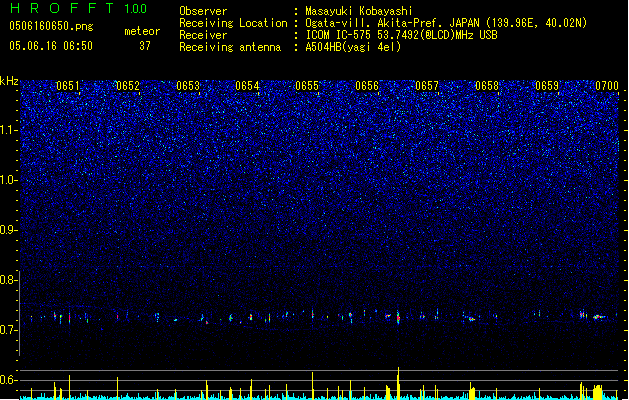Image resolution: width=629 pixels, height=400 pixels.
Task: Click the 0653 time marker
Action: point(188,86)
